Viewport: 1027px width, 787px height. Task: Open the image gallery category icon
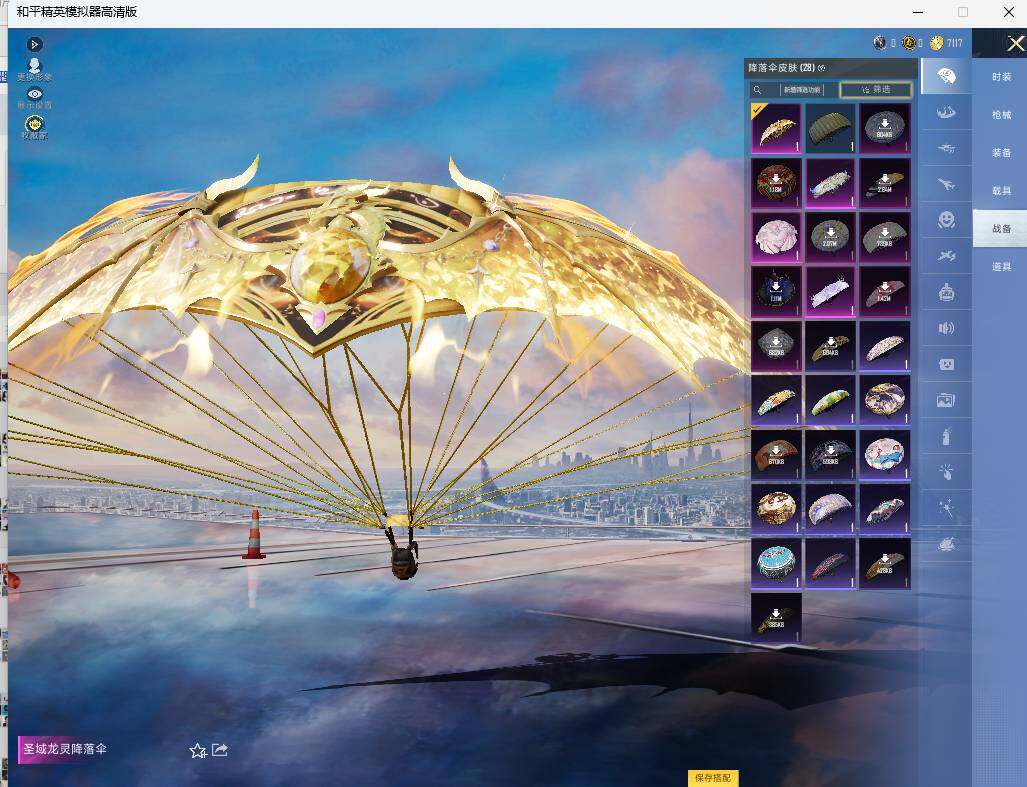(946, 400)
